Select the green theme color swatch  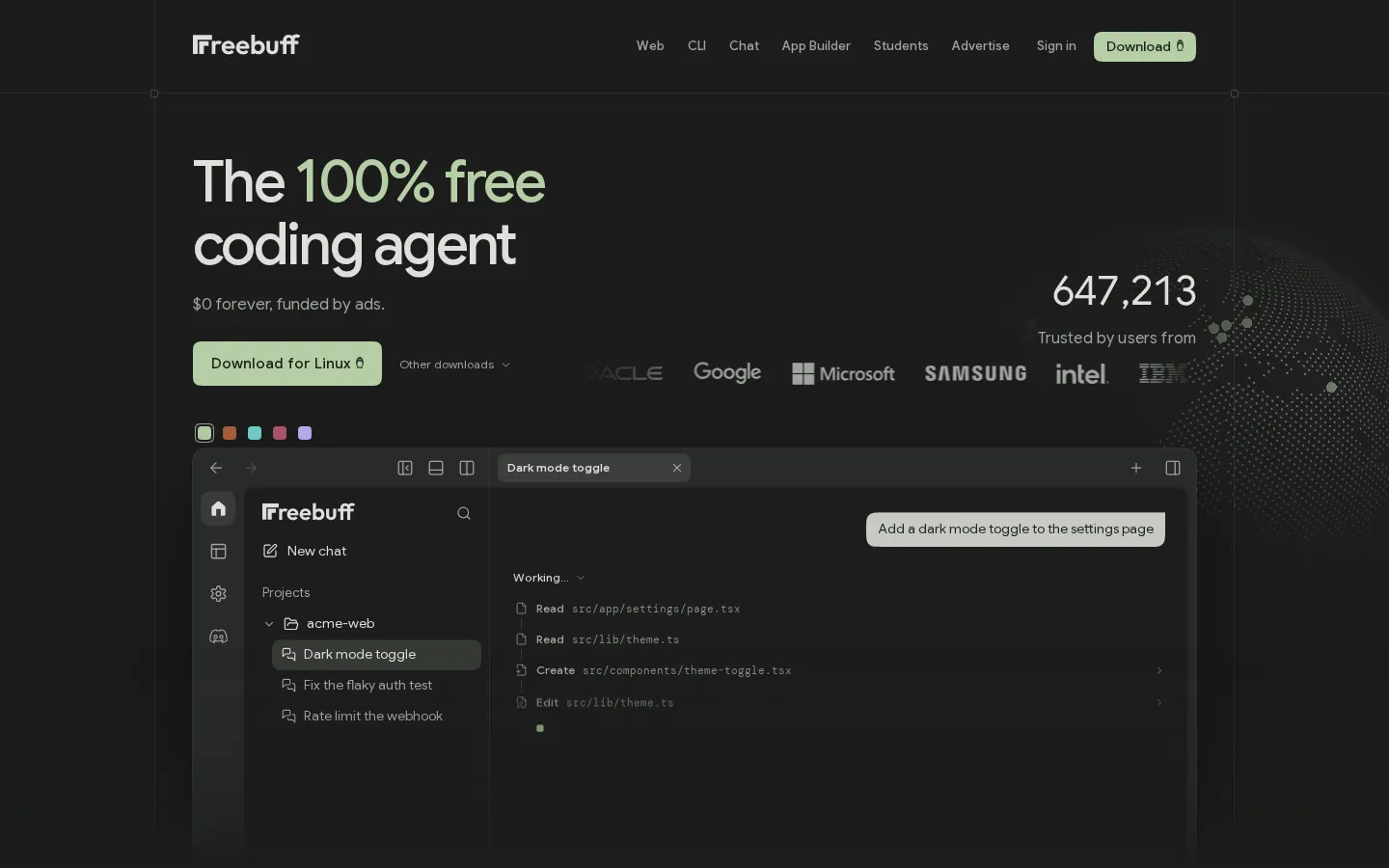204,433
